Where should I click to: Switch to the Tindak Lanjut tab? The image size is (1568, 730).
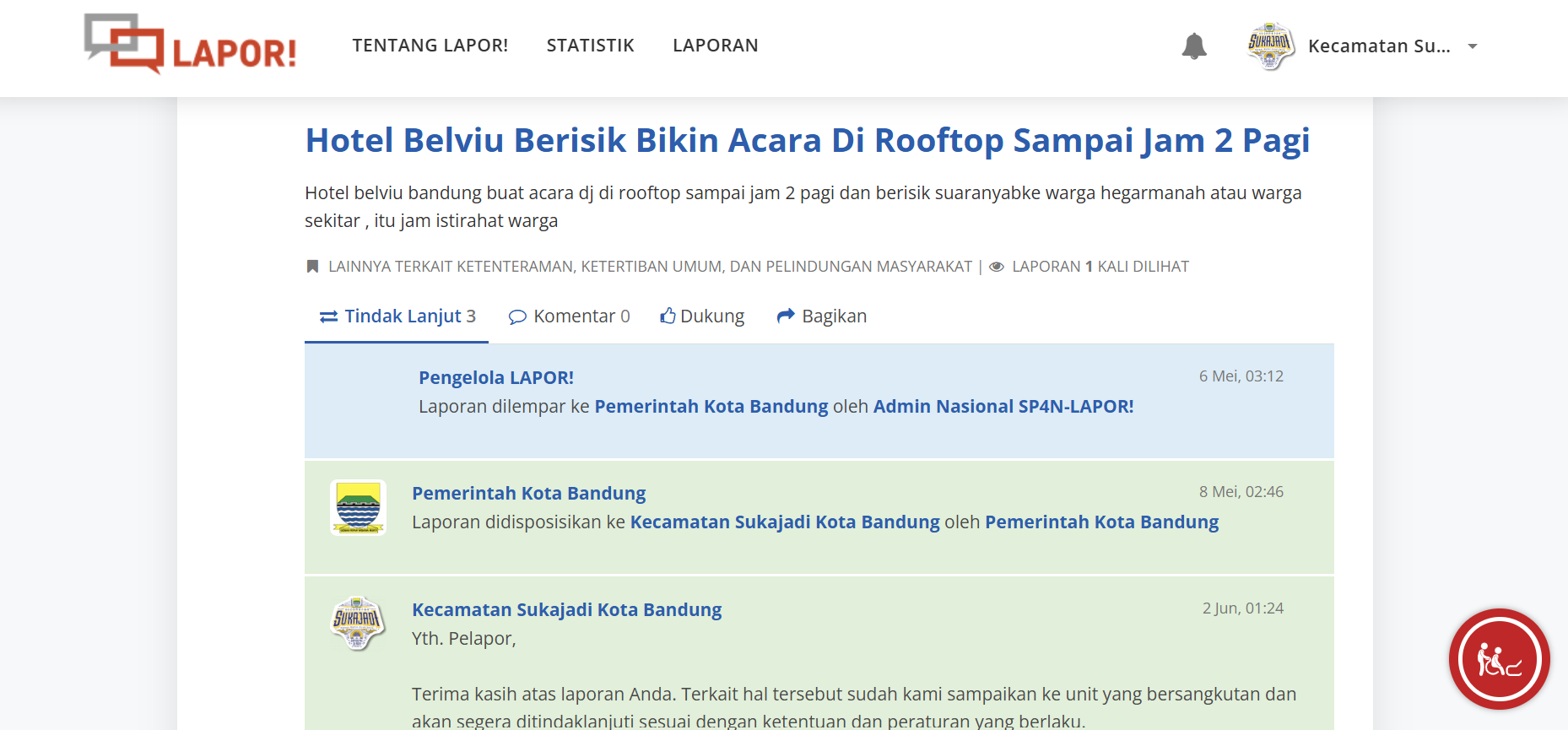point(397,316)
